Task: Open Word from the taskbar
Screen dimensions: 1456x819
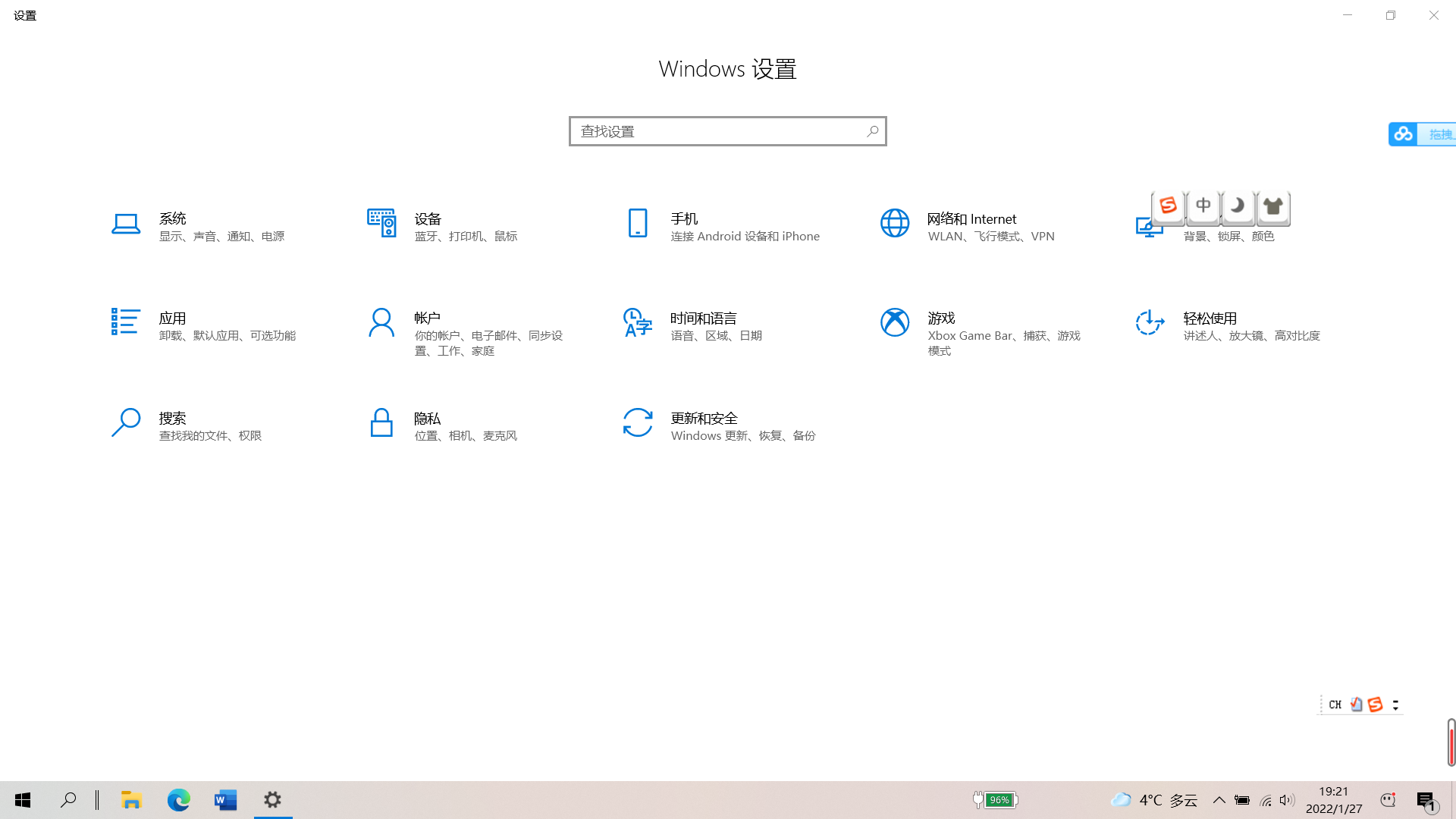Action: click(225, 800)
